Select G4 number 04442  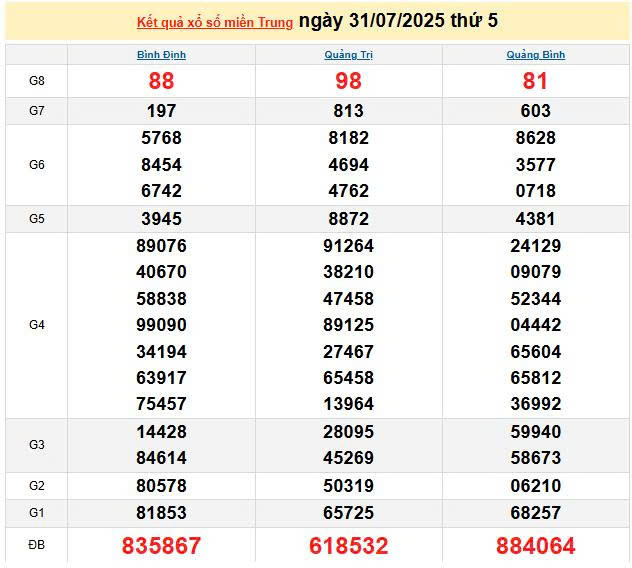pyautogui.click(x=536, y=325)
